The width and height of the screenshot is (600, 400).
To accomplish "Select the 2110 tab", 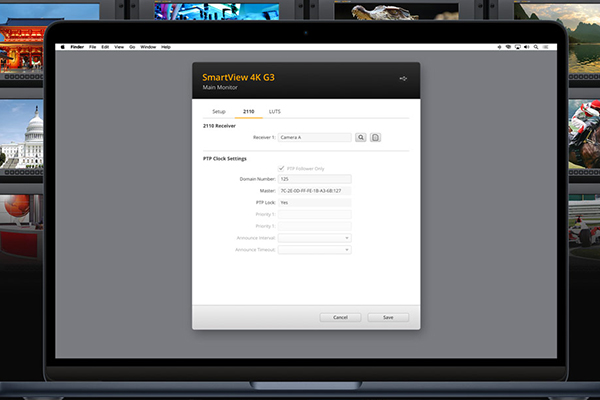I will click(x=247, y=111).
